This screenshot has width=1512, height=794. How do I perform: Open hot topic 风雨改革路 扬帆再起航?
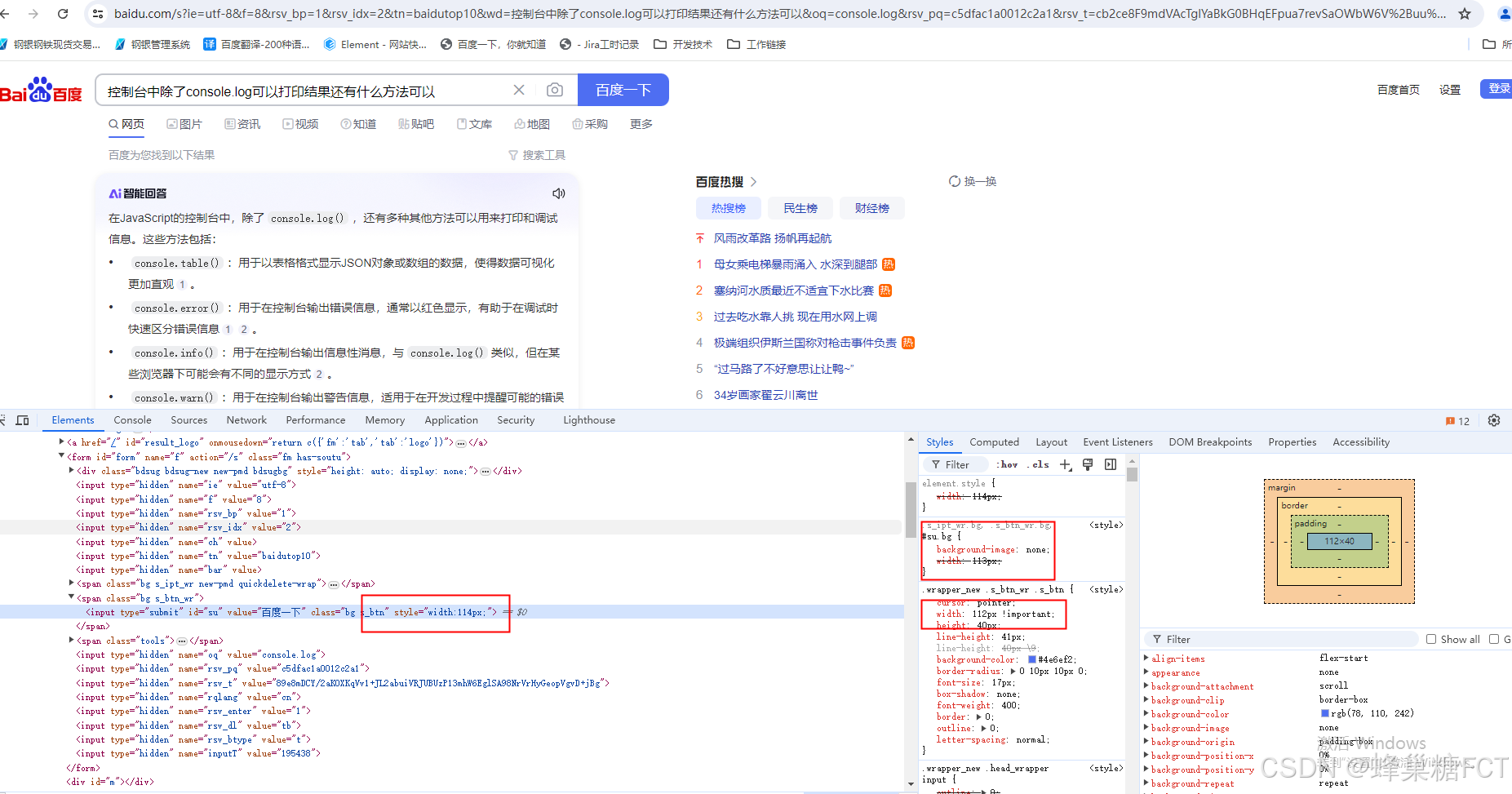[x=773, y=238]
